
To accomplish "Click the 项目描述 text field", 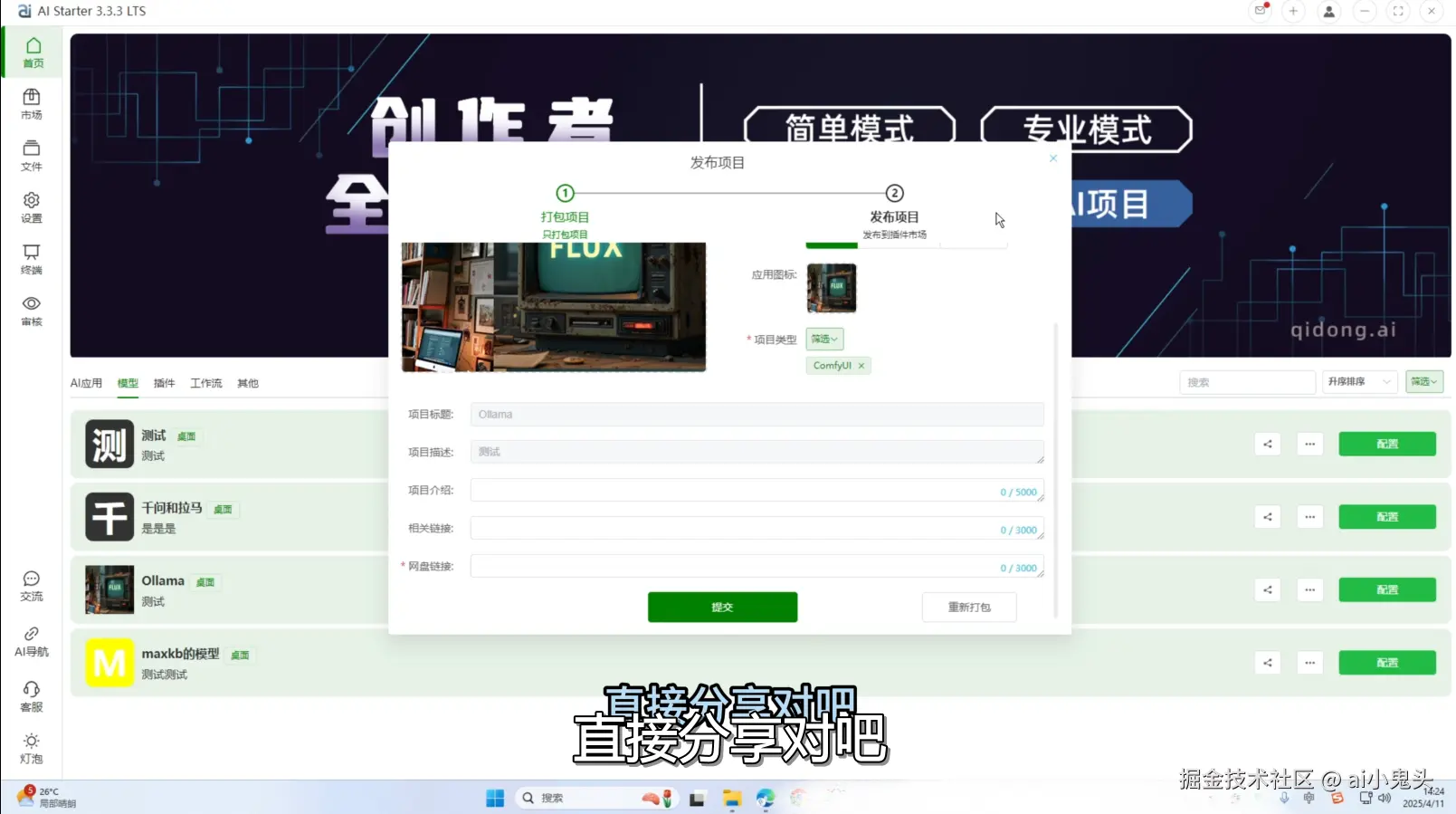I will click(x=757, y=452).
